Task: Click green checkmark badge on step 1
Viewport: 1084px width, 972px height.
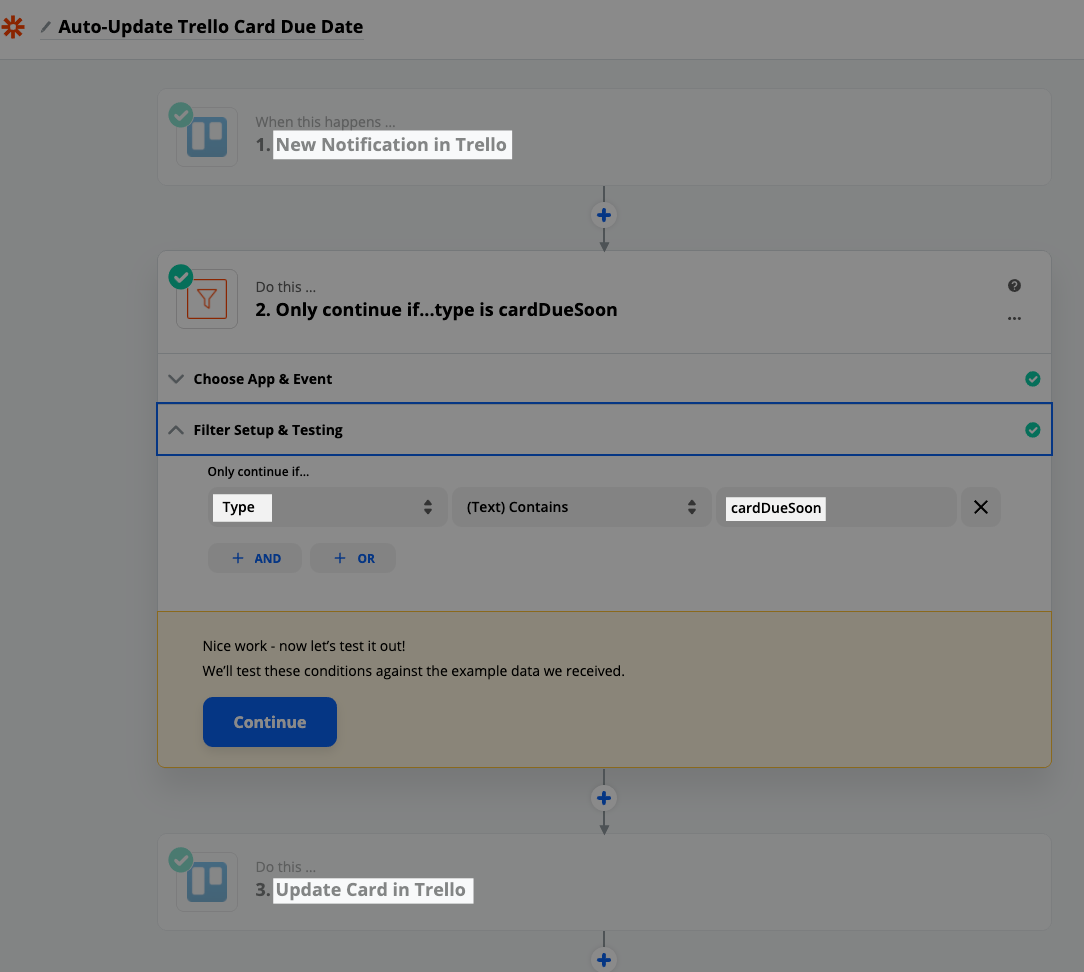Action: (181, 115)
